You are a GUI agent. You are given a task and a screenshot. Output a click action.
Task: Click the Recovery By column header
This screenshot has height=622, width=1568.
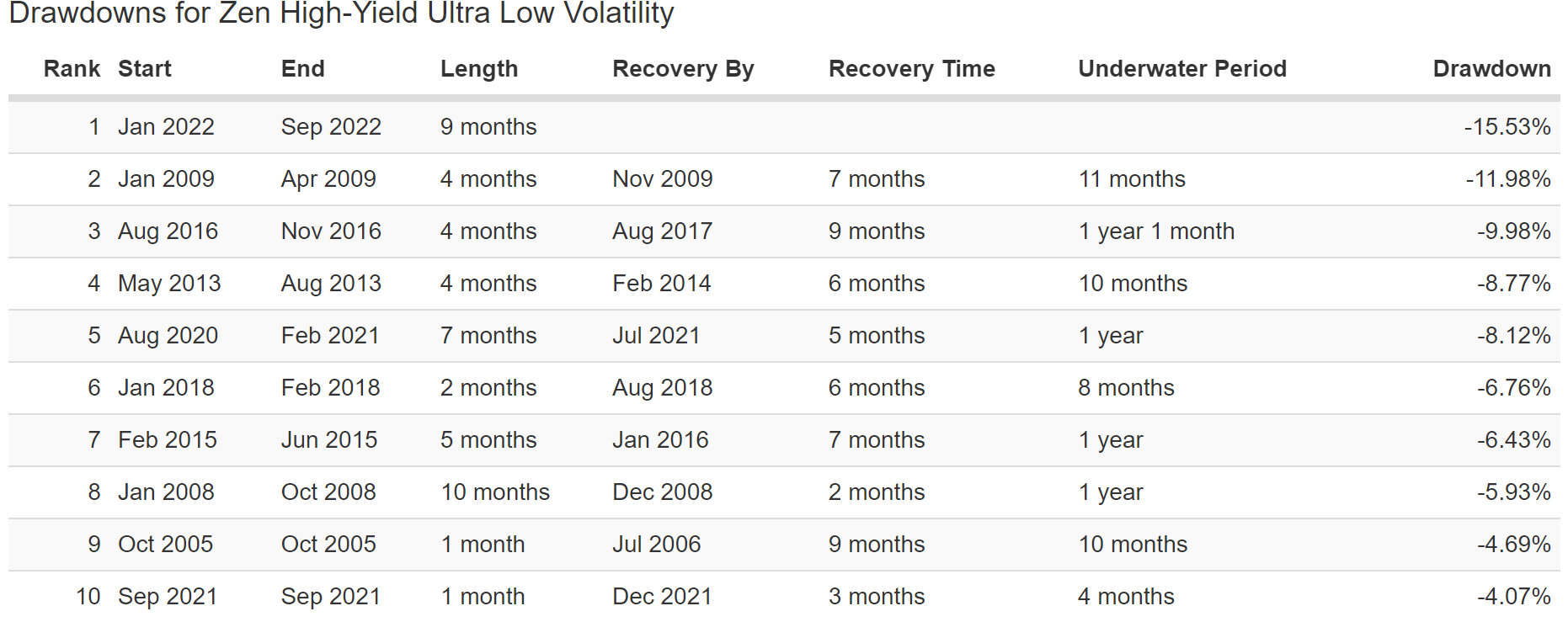pos(683,69)
